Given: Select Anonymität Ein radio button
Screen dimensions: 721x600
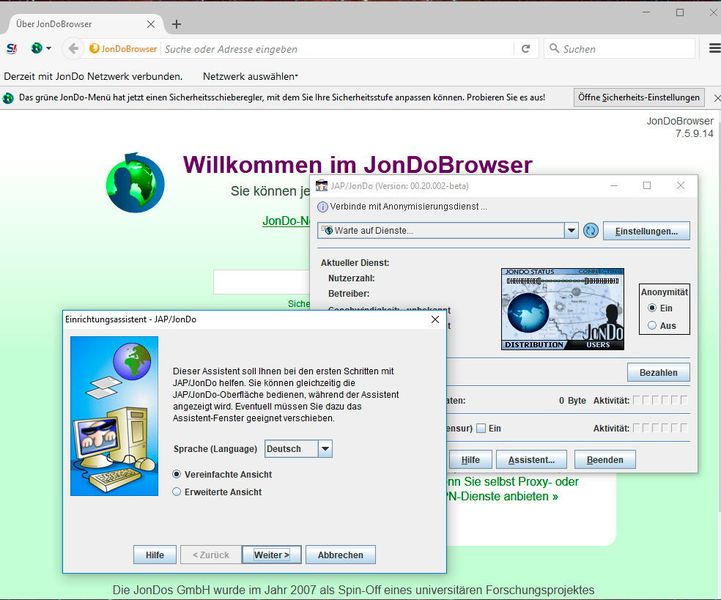Looking at the screenshot, I should point(652,308).
